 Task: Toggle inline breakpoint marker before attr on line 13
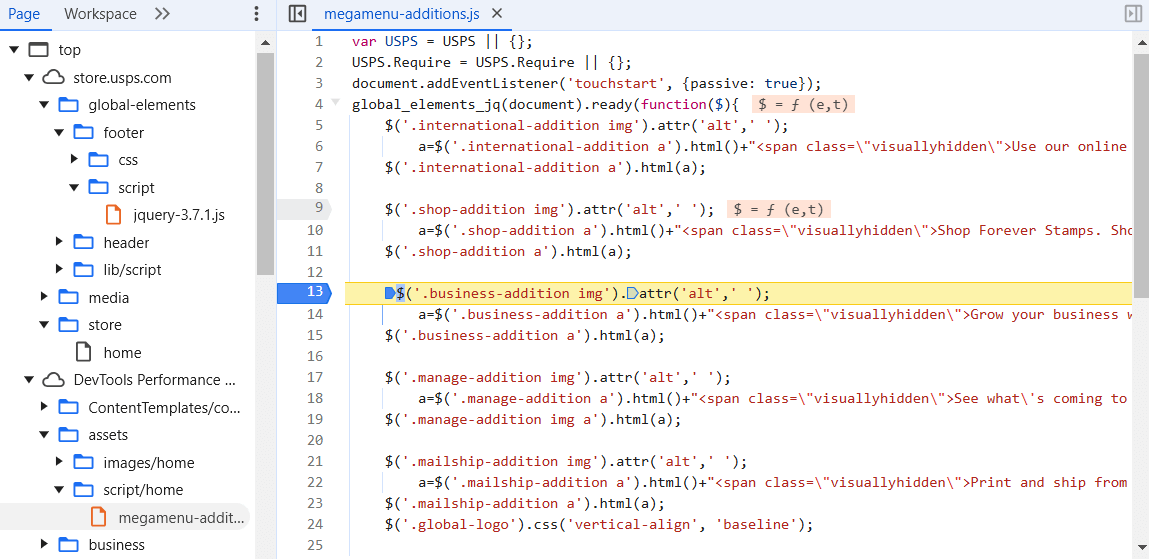(633, 293)
